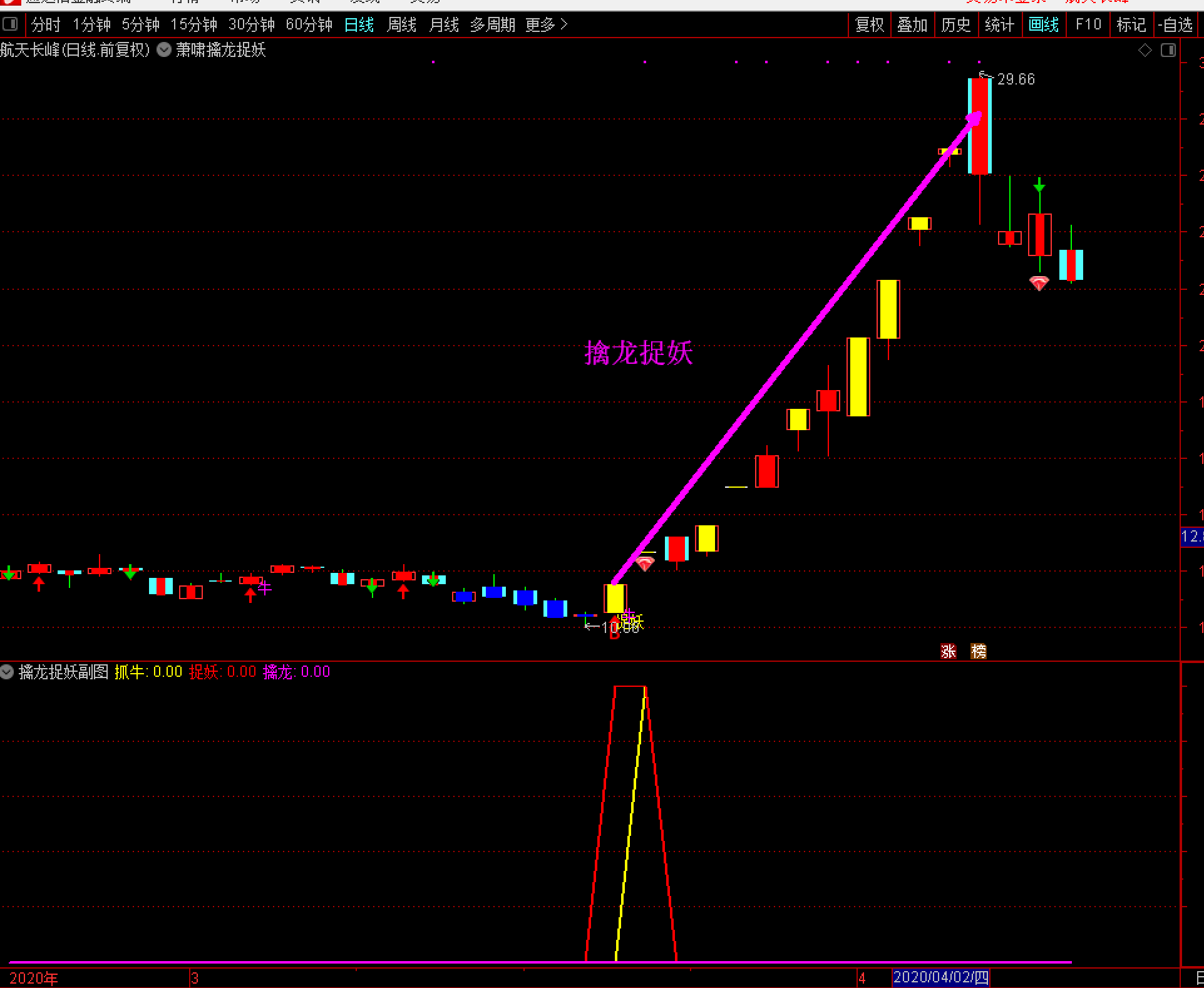The height and width of the screenshot is (988, 1204).
Task: Click the -自选 watchlist button
Action: click(x=1175, y=24)
